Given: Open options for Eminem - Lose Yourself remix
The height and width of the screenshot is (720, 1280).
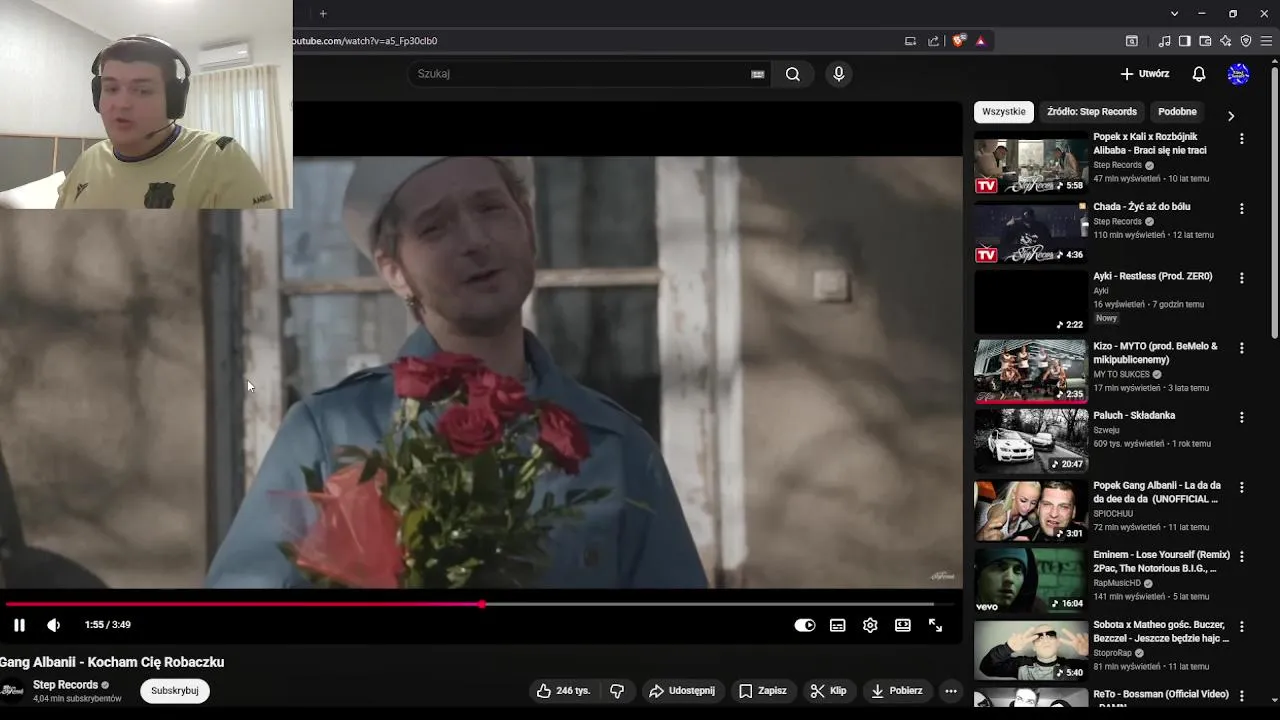Looking at the screenshot, I should (x=1242, y=556).
